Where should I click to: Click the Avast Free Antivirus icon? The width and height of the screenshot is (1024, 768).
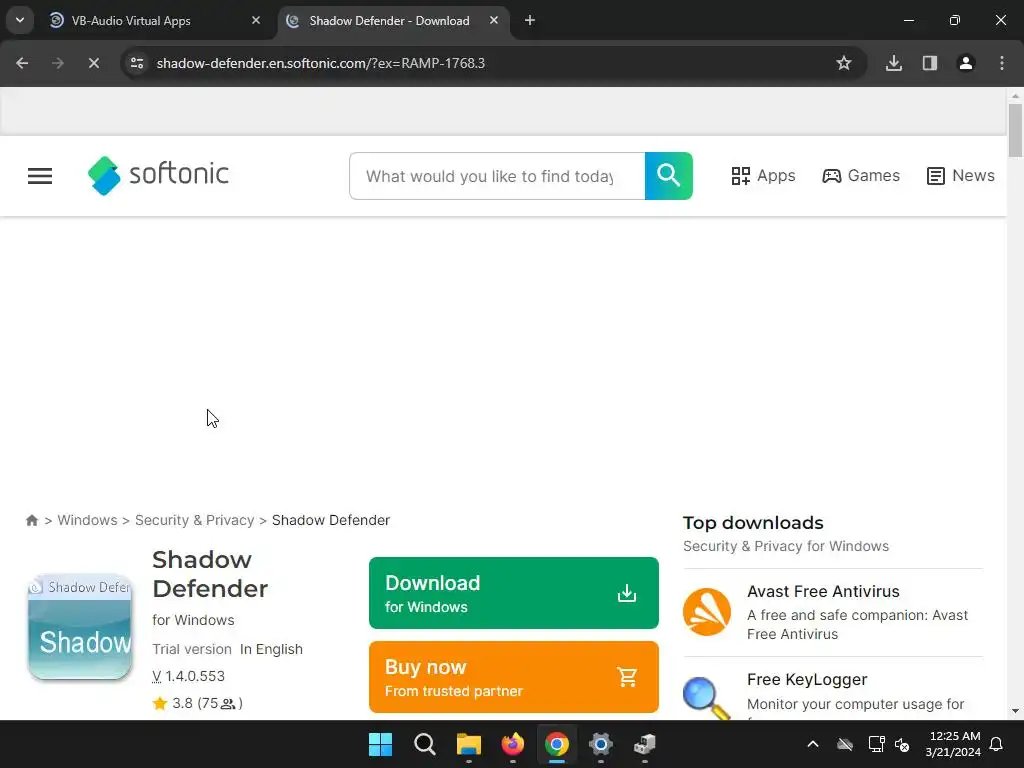click(x=707, y=612)
